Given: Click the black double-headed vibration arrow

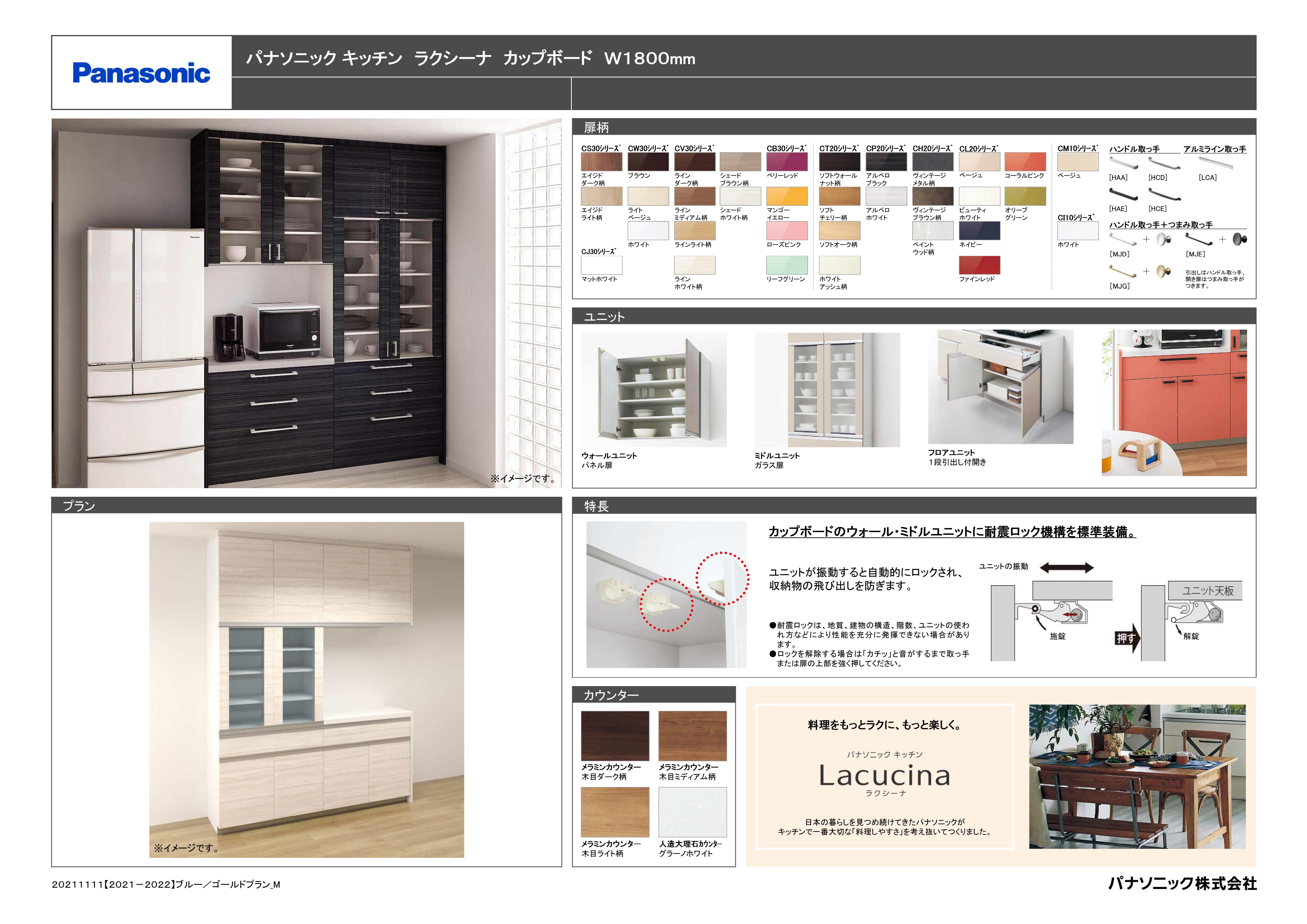Looking at the screenshot, I should 1067,568.
